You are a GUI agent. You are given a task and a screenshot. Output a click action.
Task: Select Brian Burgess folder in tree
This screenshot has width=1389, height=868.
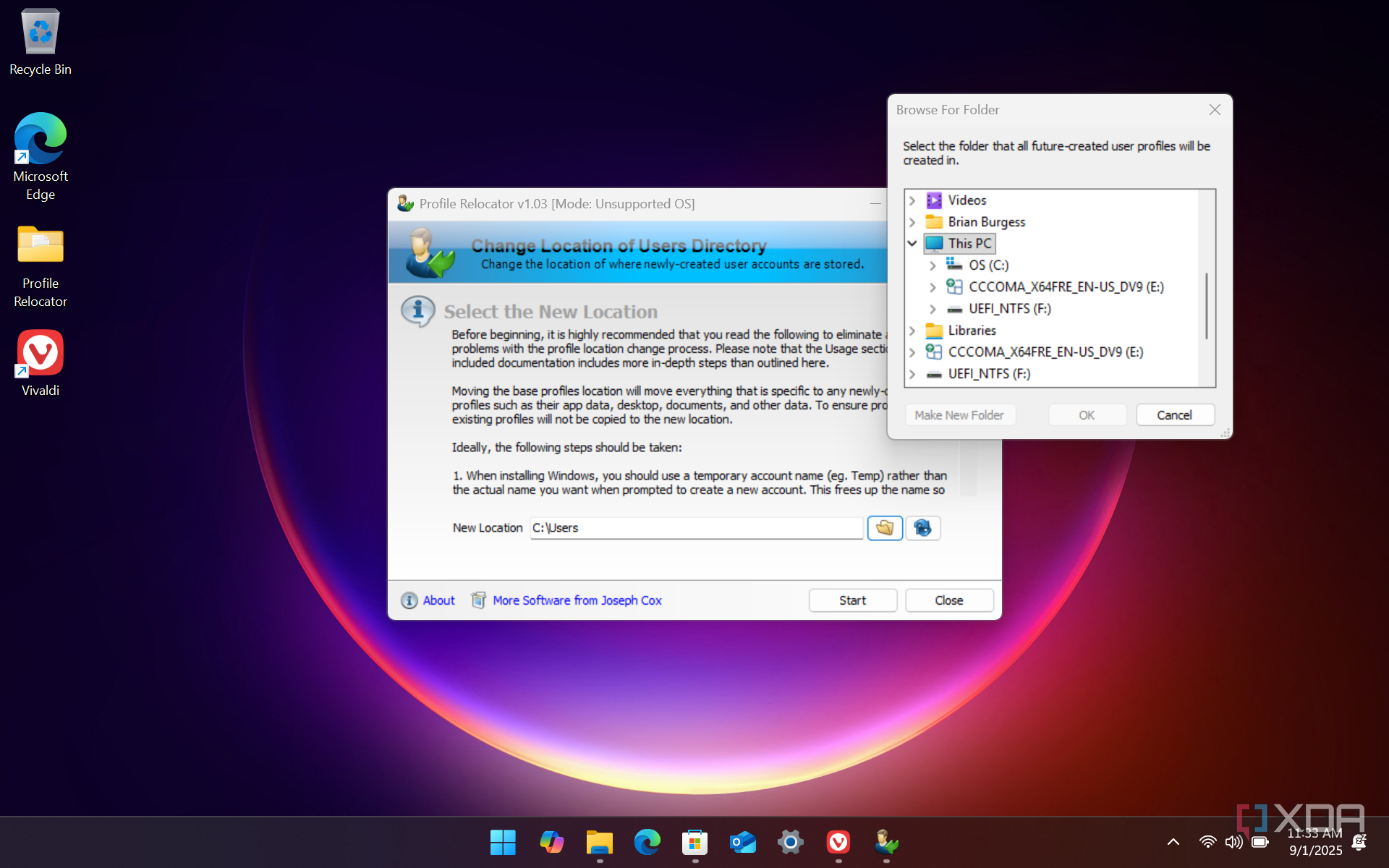[985, 222]
